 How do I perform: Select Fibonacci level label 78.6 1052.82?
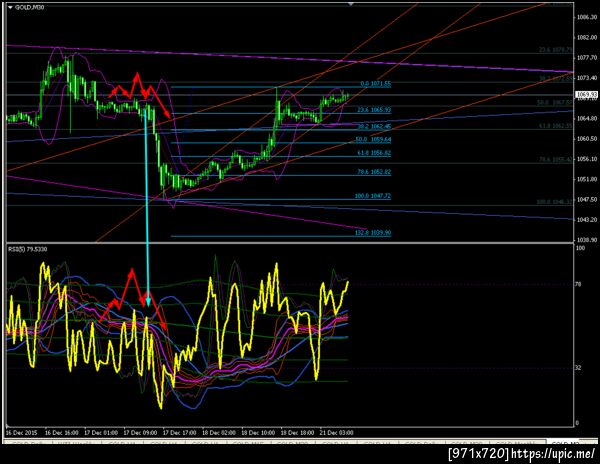tap(374, 172)
